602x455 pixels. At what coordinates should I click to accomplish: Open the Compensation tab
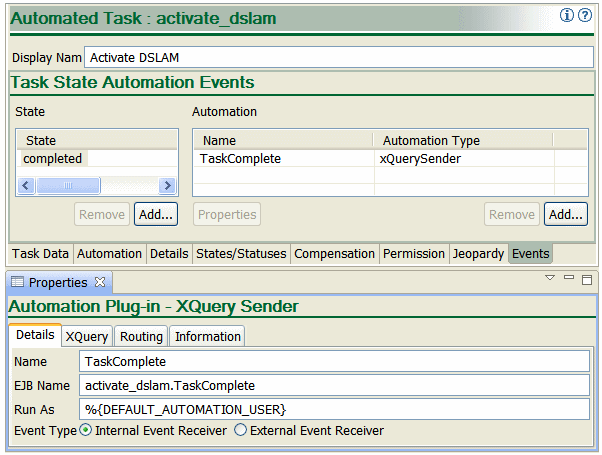tap(334, 254)
